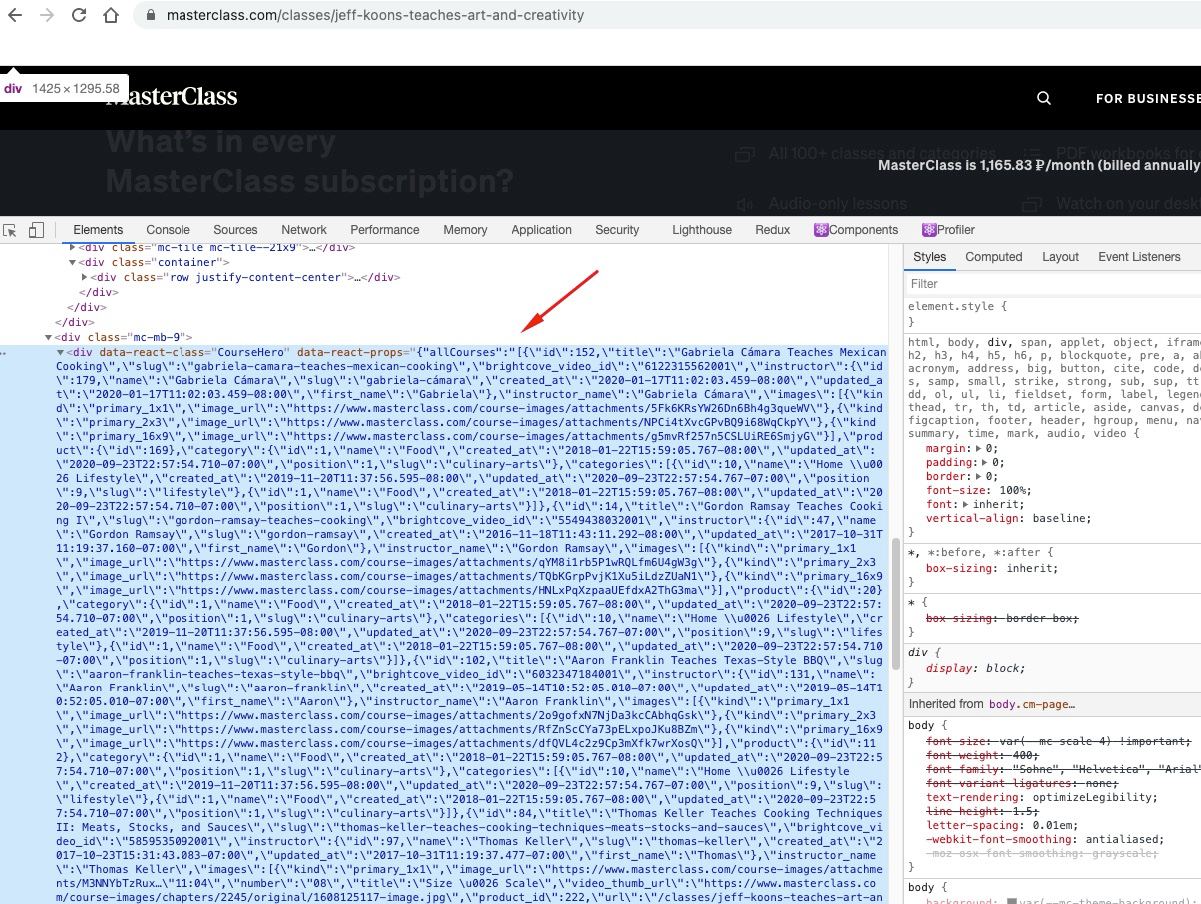Expand the mc-tile mc-tile--21x9 div node

click(x=72, y=247)
